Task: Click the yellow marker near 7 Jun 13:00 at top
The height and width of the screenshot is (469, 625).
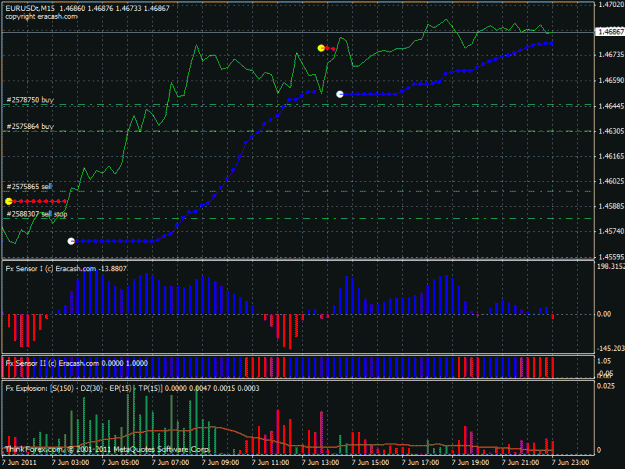Action: 321,48
